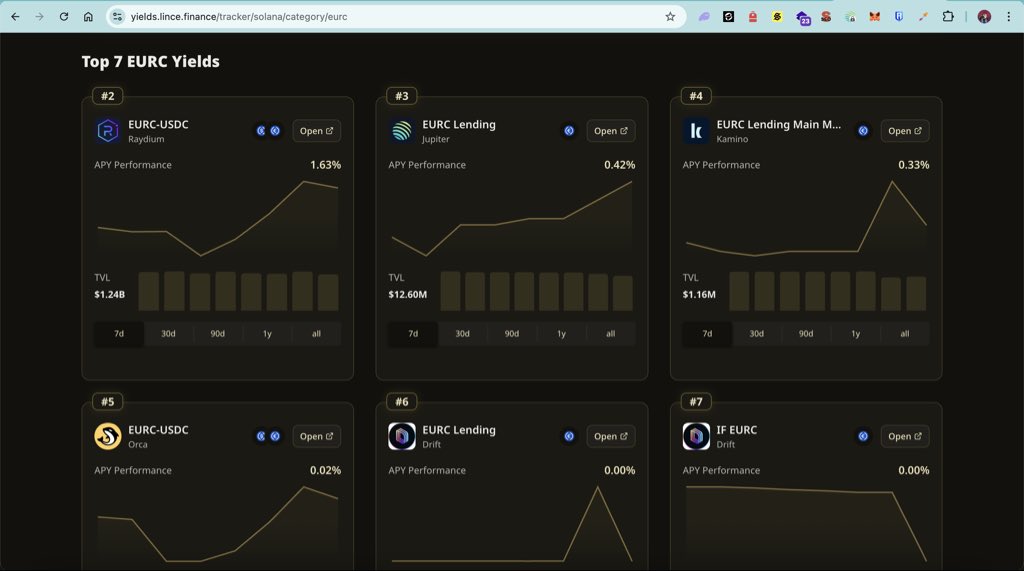1024x571 pixels.
Task: Click the Kamino APY performance chart
Action: pyautogui.click(x=806, y=218)
